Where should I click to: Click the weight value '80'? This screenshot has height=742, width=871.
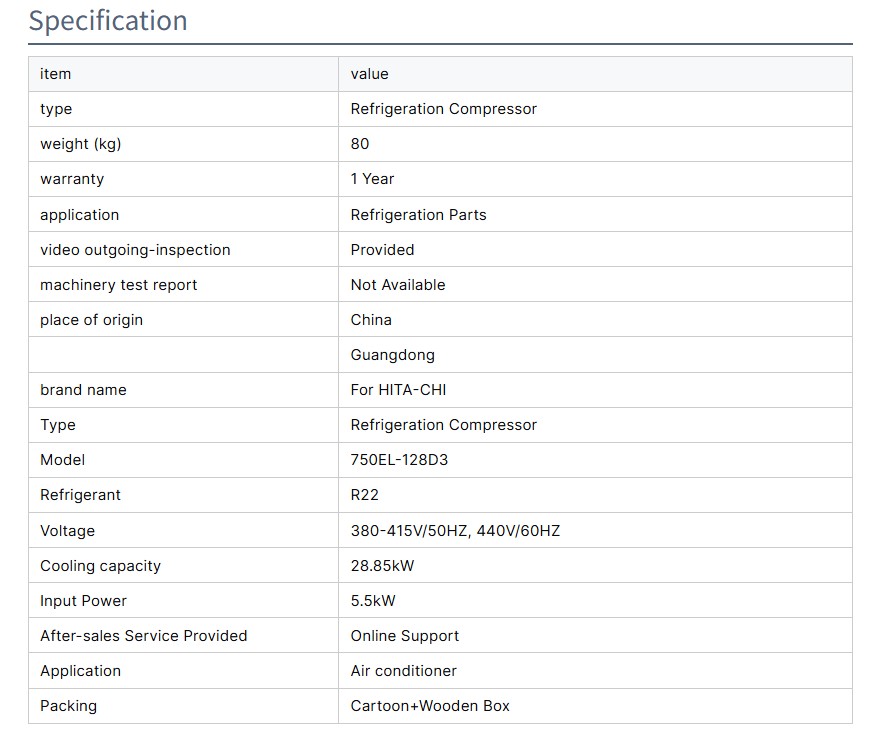[360, 144]
